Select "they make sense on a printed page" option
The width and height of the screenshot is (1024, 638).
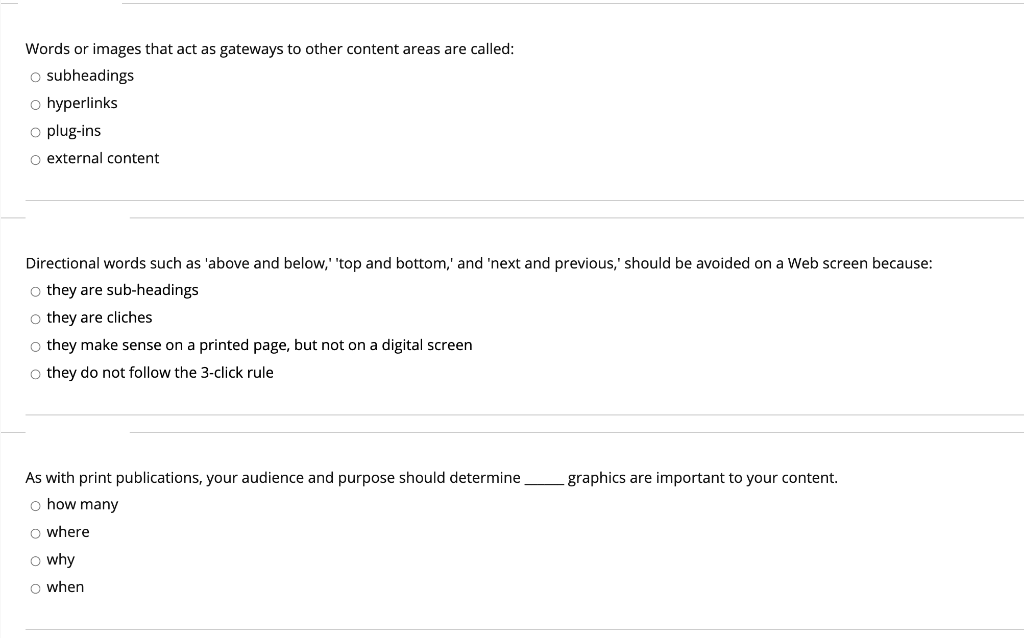click(35, 346)
